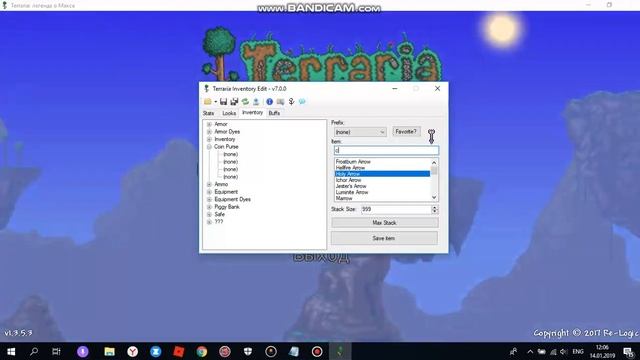Expand the Inventory tree node
Image resolution: width=640 pixels, height=360 pixels.
(209, 139)
